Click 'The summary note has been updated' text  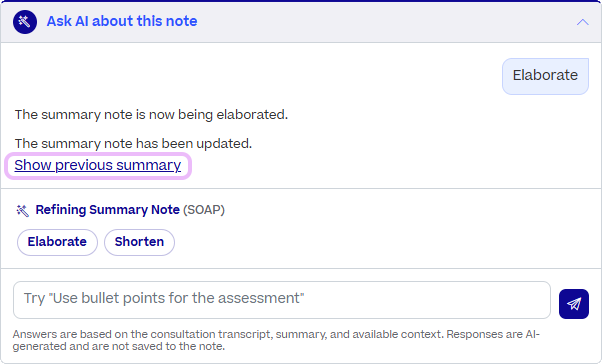[133, 144]
